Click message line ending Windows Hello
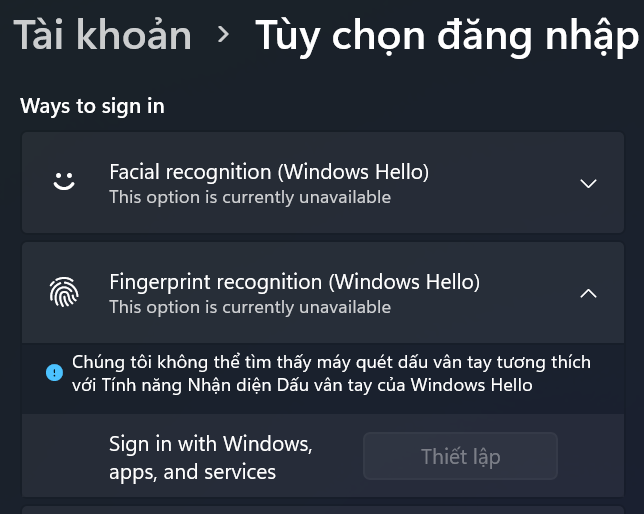This screenshot has width=644, height=514. point(302,385)
